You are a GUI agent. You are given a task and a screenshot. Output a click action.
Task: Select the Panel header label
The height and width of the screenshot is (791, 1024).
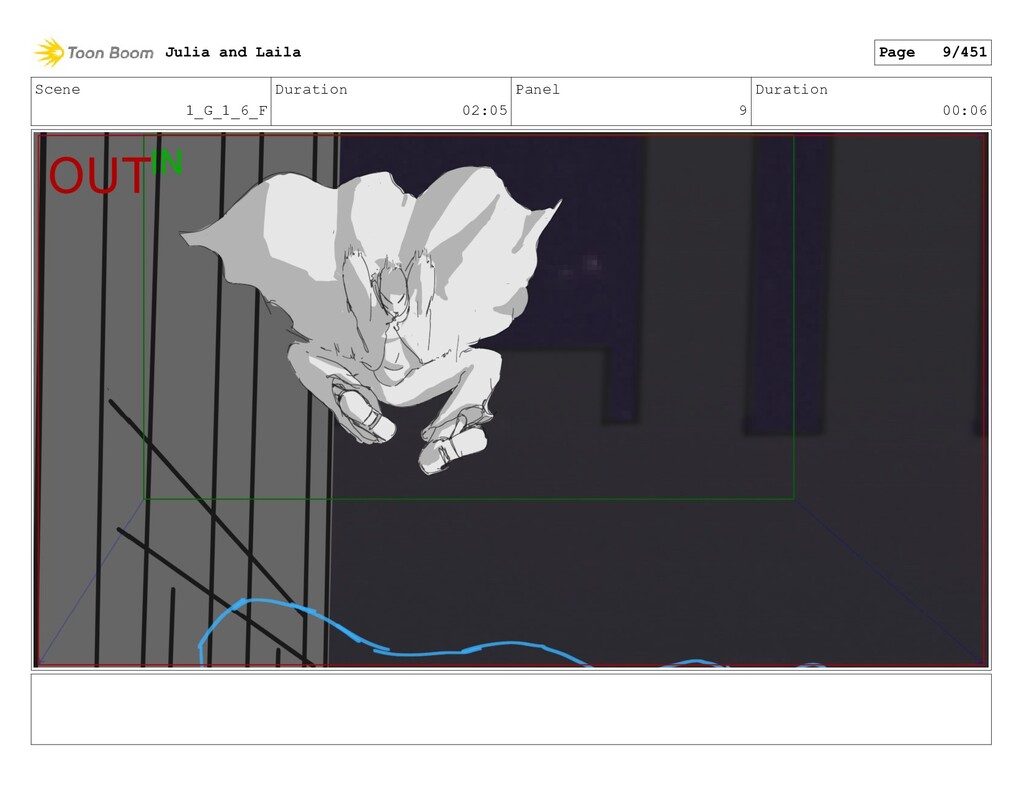pyautogui.click(x=537, y=89)
